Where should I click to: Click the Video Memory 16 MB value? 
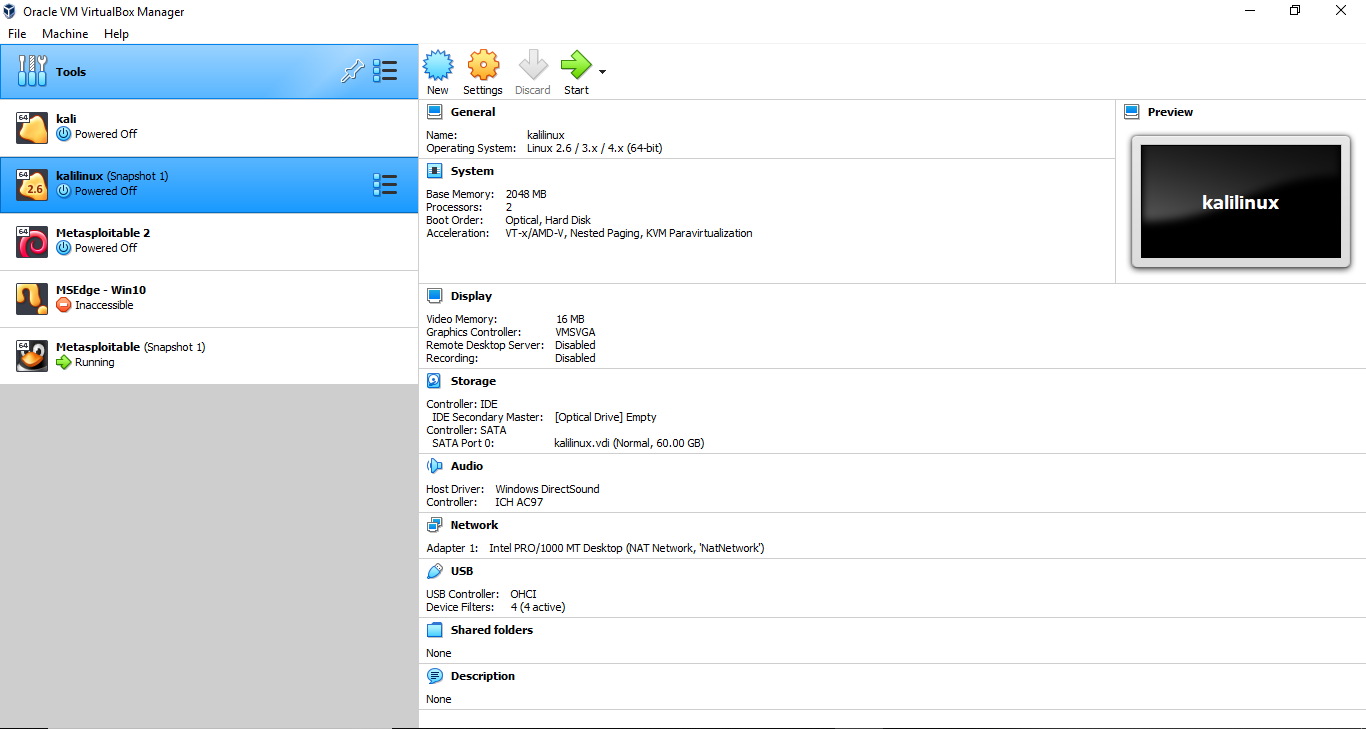[570, 319]
